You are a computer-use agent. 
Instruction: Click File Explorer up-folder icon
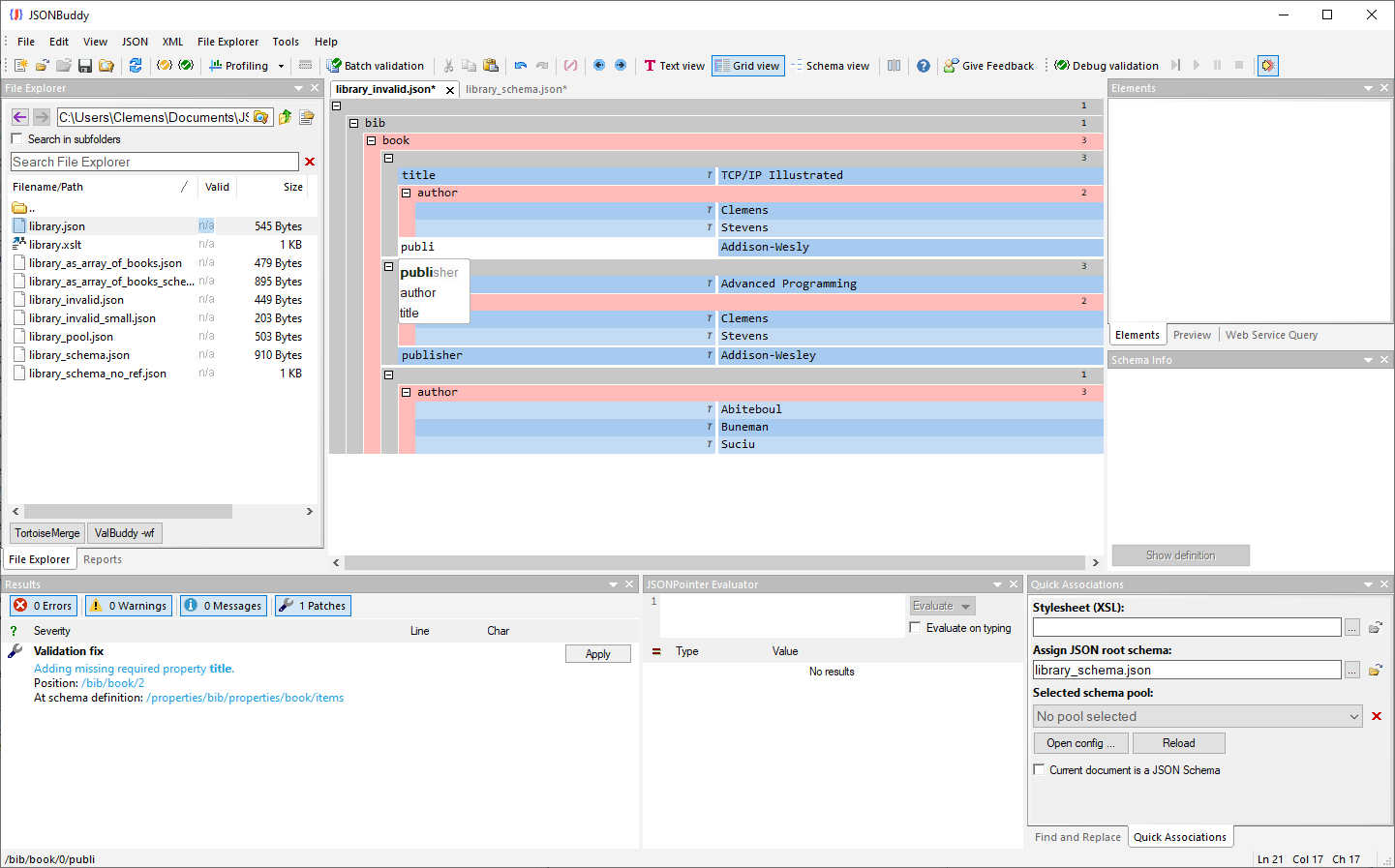(x=285, y=117)
